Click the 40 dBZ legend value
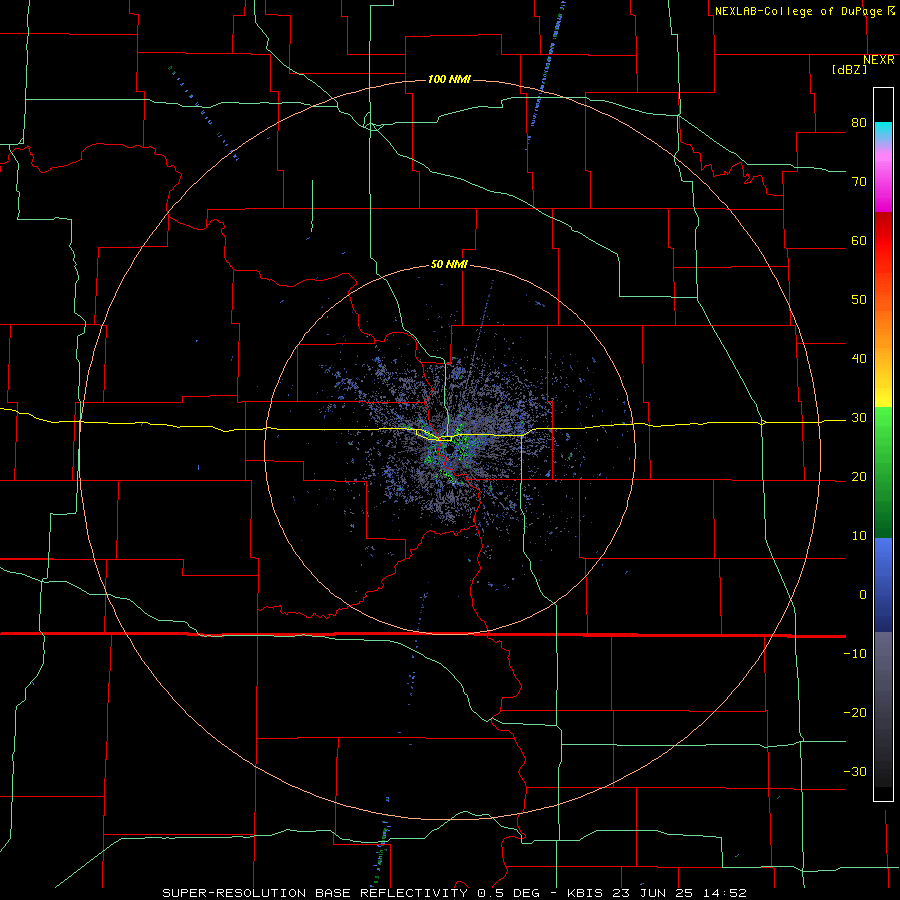Screen dimensions: 900x900 click(x=859, y=359)
